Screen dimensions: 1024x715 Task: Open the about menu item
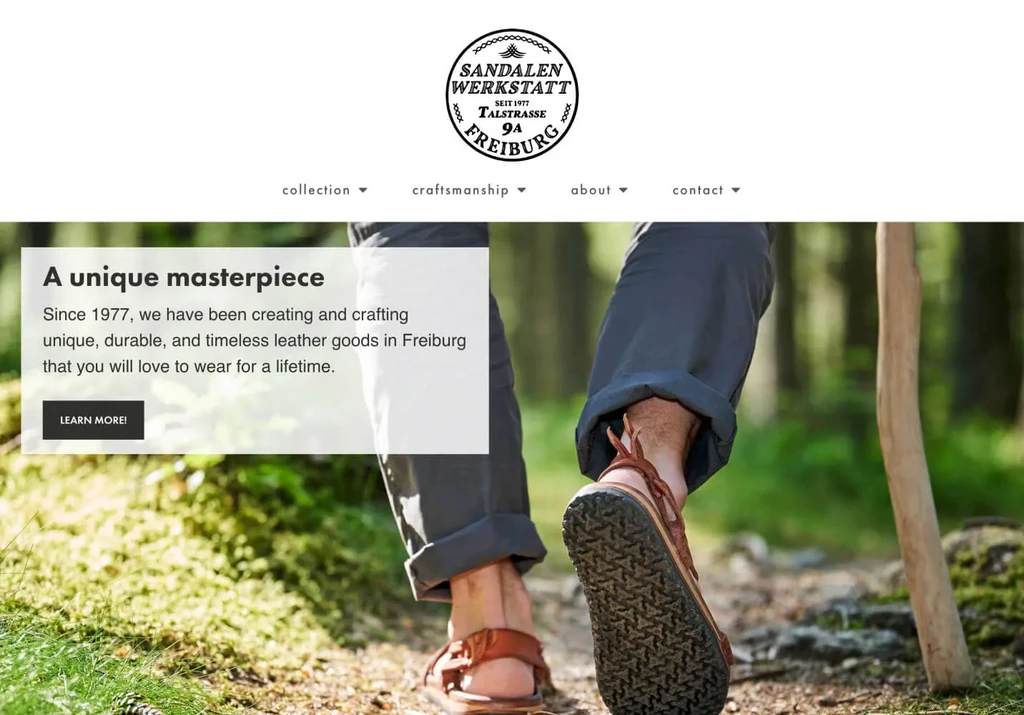click(x=591, y=190)
